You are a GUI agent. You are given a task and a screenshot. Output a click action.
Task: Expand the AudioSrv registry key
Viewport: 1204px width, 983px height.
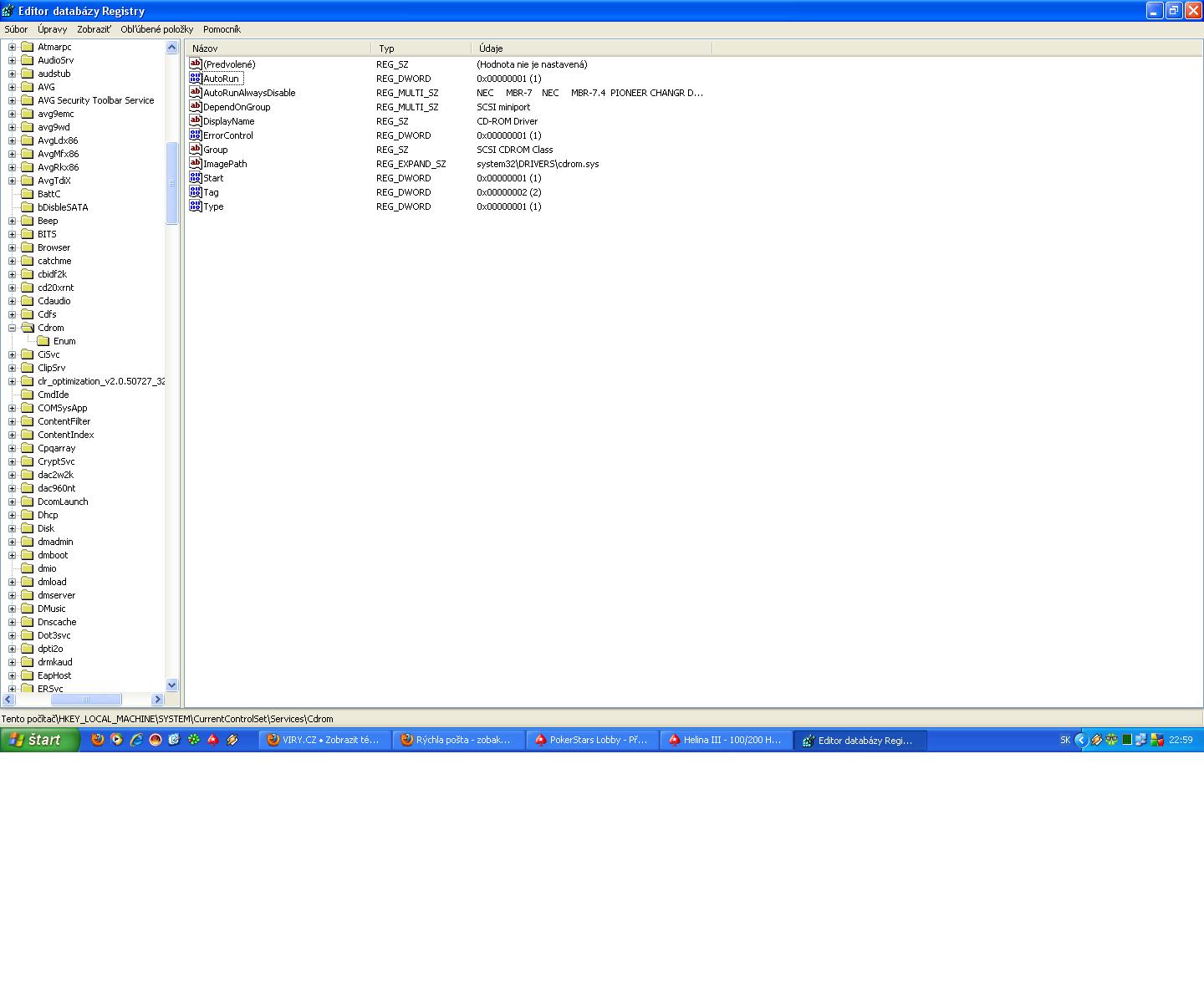pyautogui.click(x=13, y=60)
